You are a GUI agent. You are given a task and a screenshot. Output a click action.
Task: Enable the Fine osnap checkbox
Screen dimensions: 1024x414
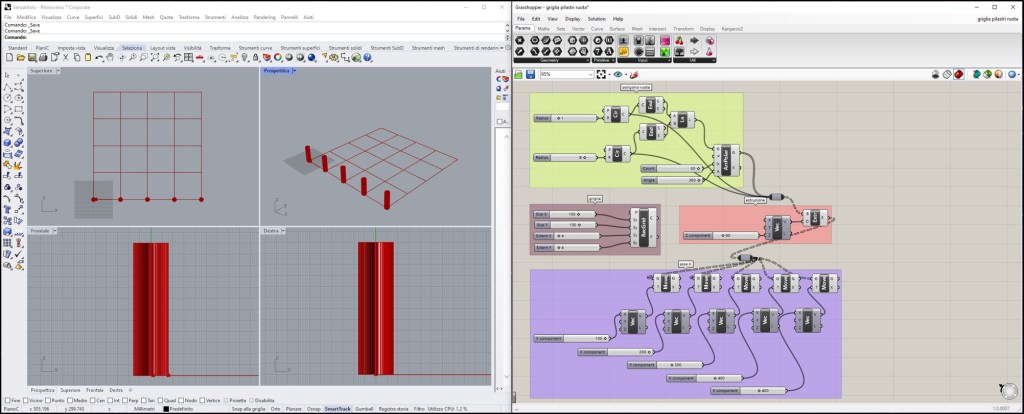click(x=7, y=399)
